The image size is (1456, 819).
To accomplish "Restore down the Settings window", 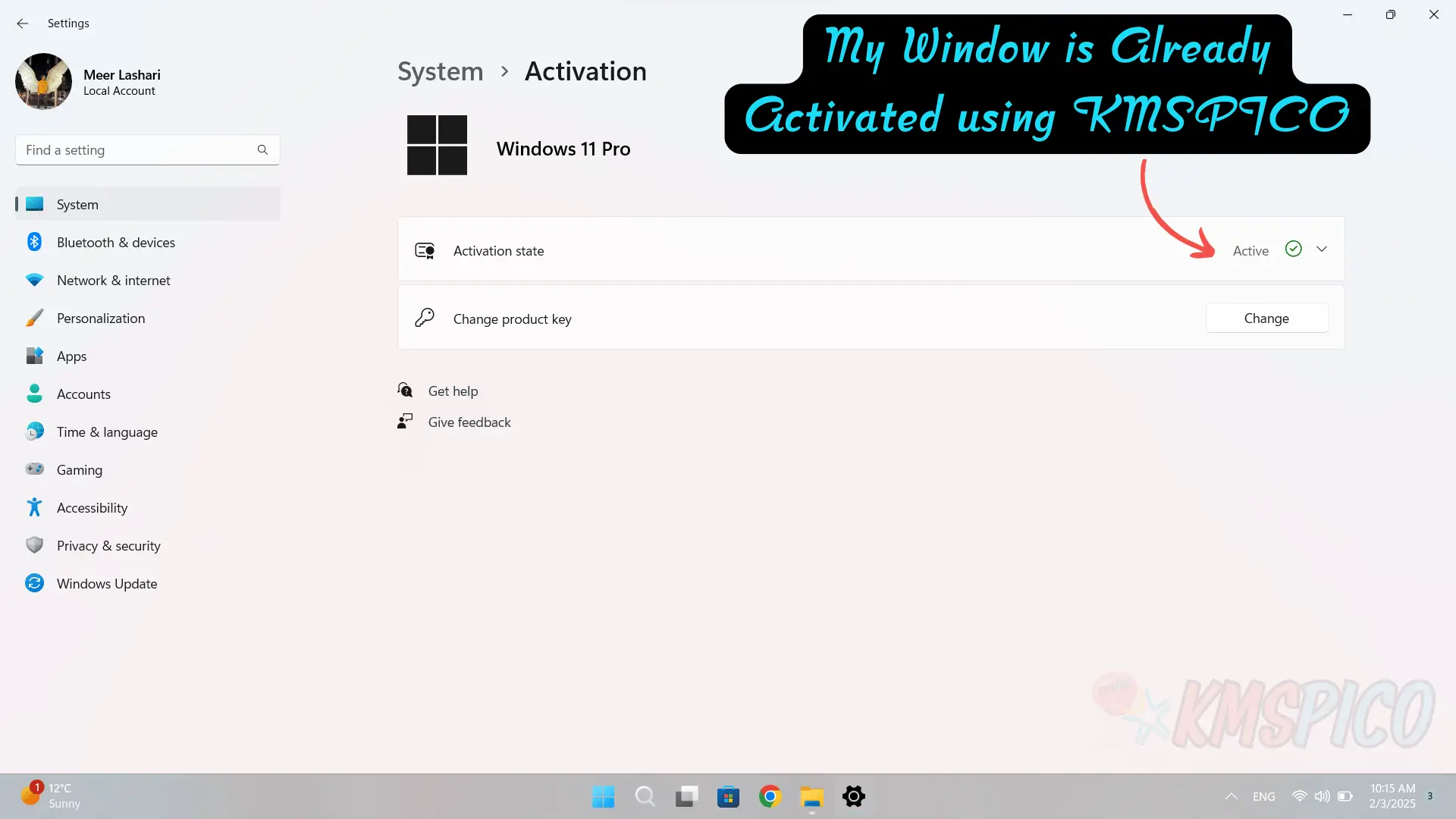I will [x=1390, y=14].
